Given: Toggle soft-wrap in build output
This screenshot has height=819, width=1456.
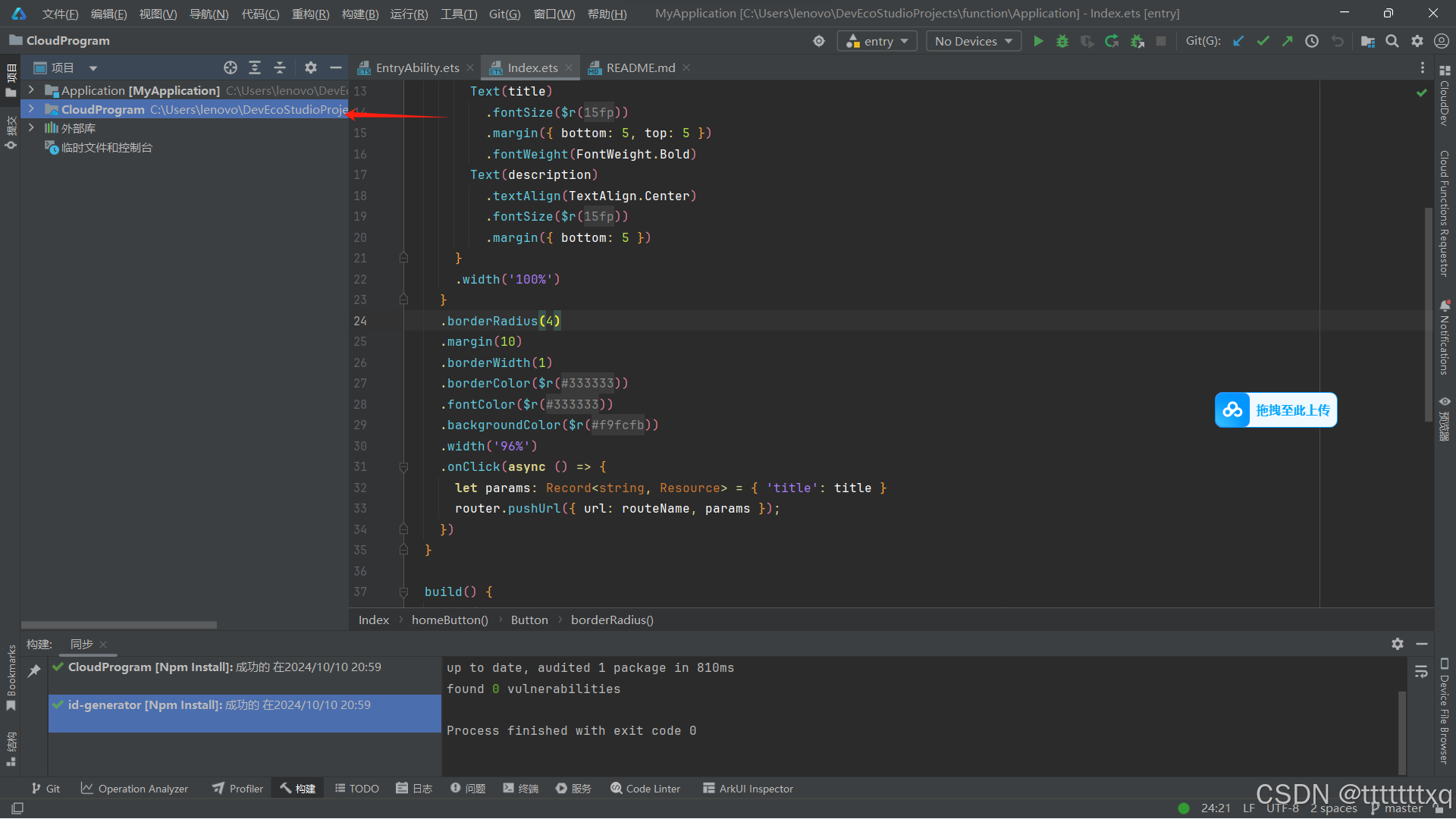Looking at the screenshot, I should [x=1421, y=671].
